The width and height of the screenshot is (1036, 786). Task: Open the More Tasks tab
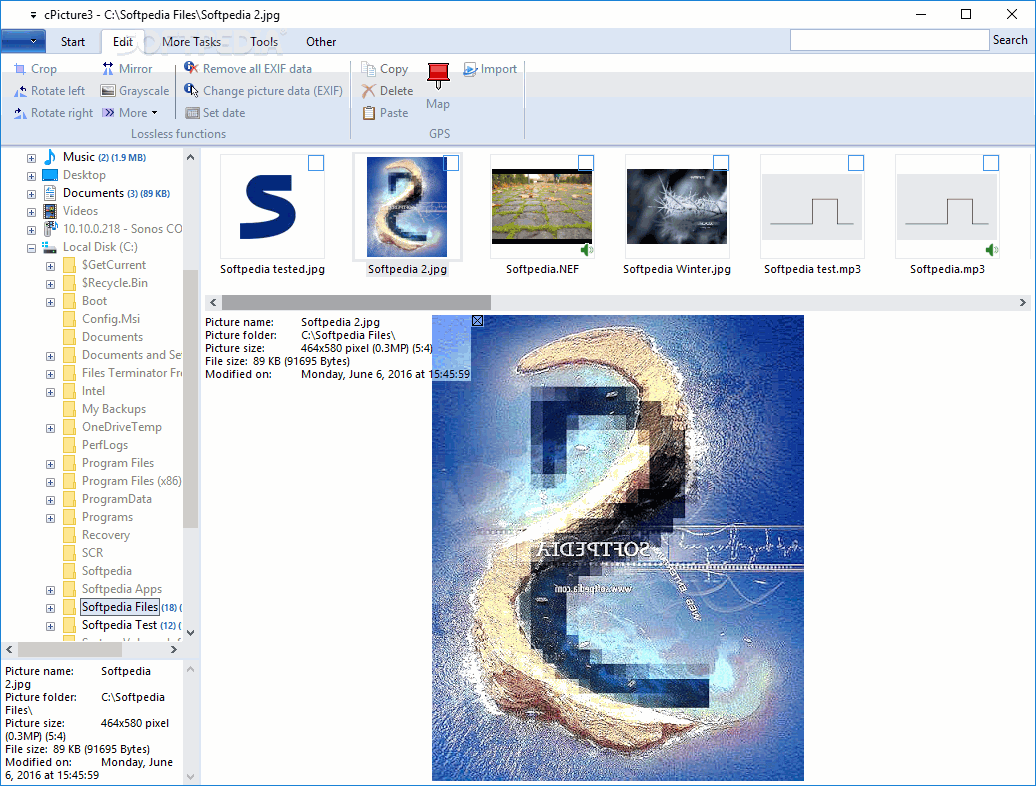click(192, 42)
